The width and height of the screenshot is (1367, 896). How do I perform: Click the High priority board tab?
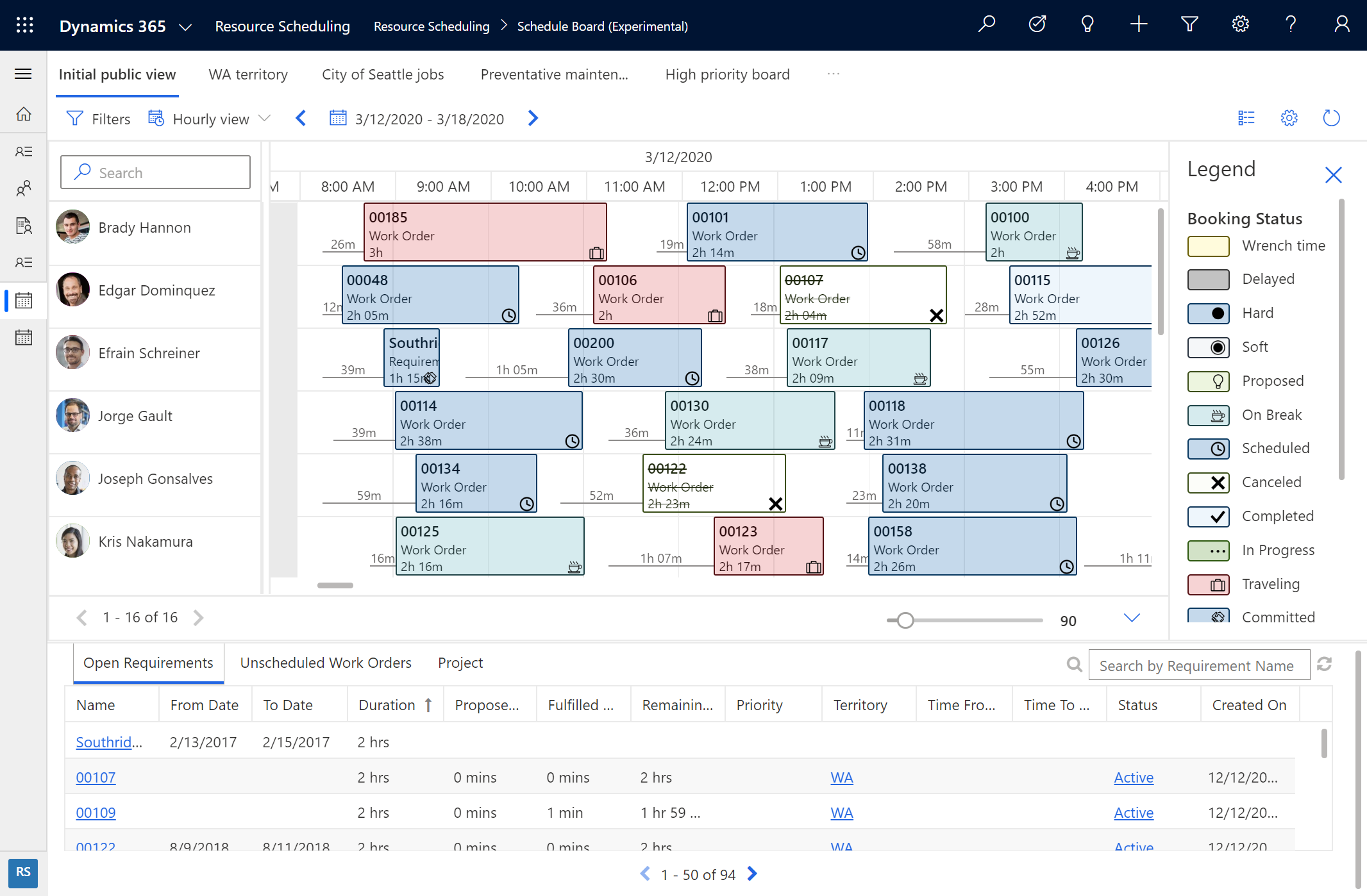click(728, 73)
